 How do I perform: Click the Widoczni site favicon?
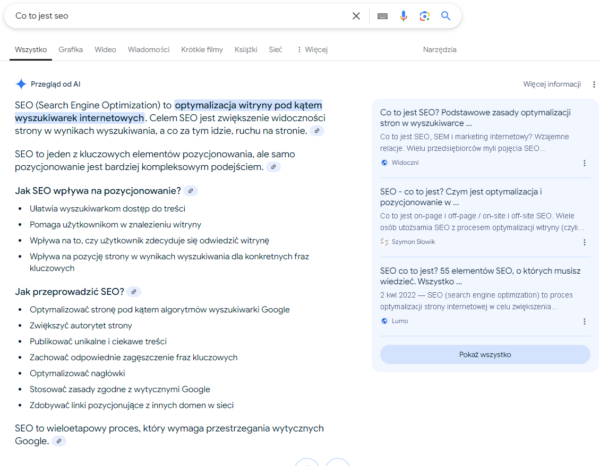tap(384, 163)
